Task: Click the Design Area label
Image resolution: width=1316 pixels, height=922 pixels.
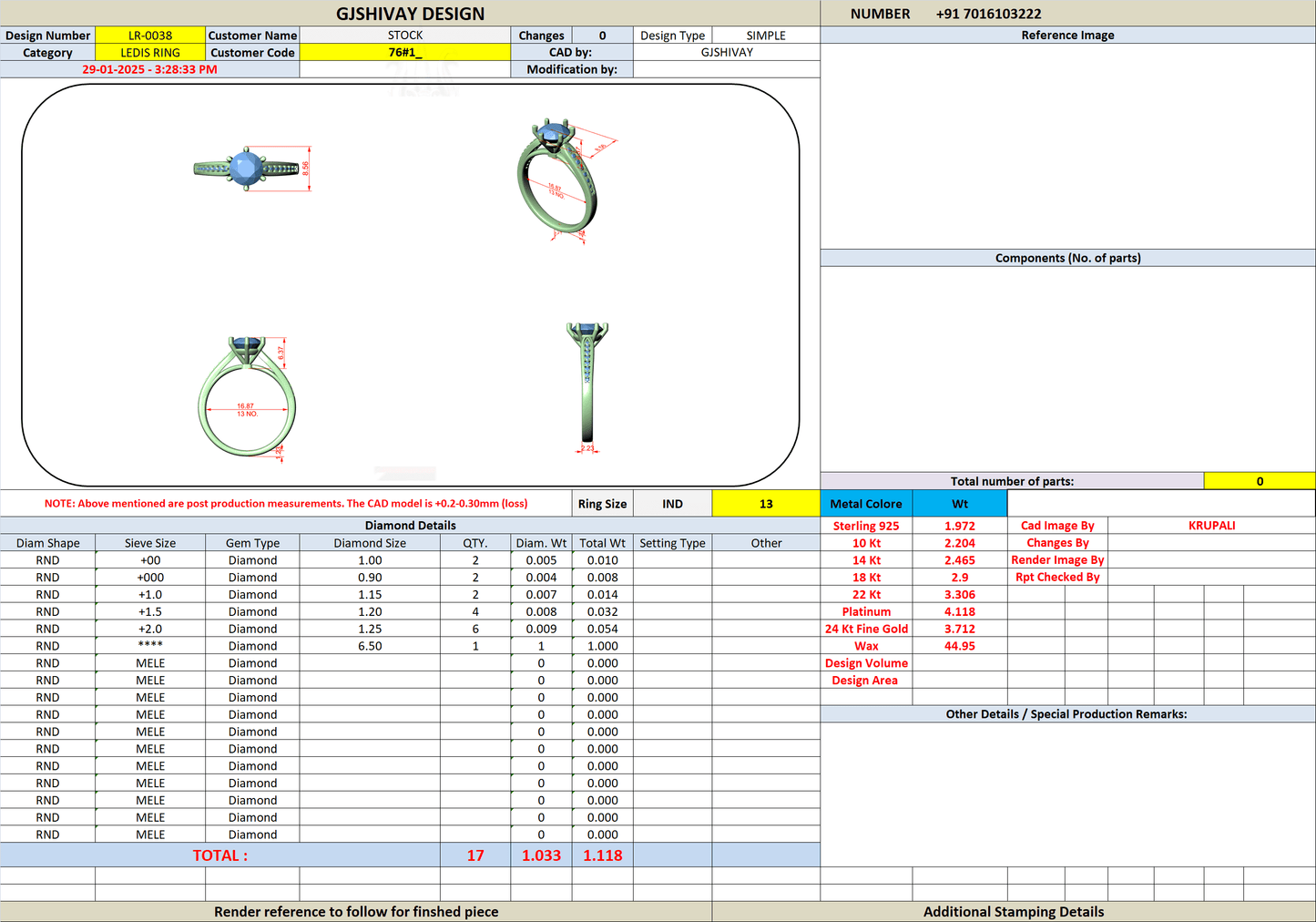Action: 866,681
